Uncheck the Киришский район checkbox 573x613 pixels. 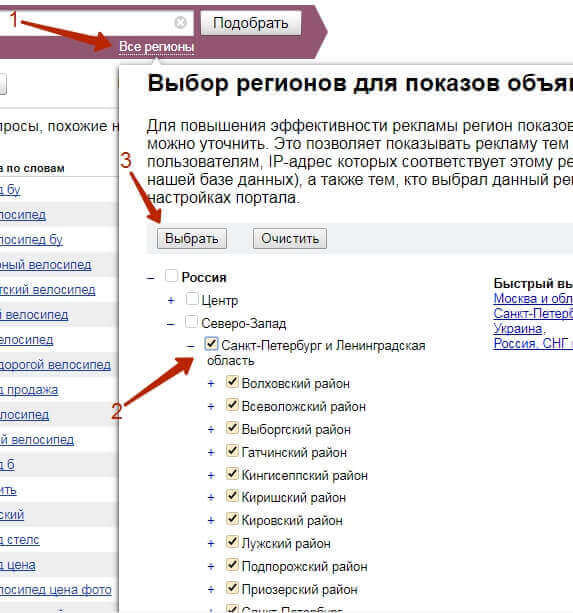[x=232, y=496]
